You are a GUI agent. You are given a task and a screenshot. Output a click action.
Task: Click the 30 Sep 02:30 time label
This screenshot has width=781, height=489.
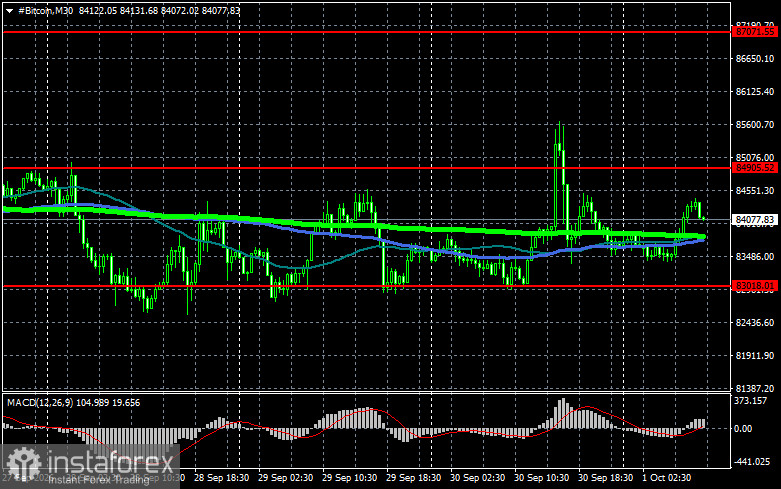click(x=478, y=478)
